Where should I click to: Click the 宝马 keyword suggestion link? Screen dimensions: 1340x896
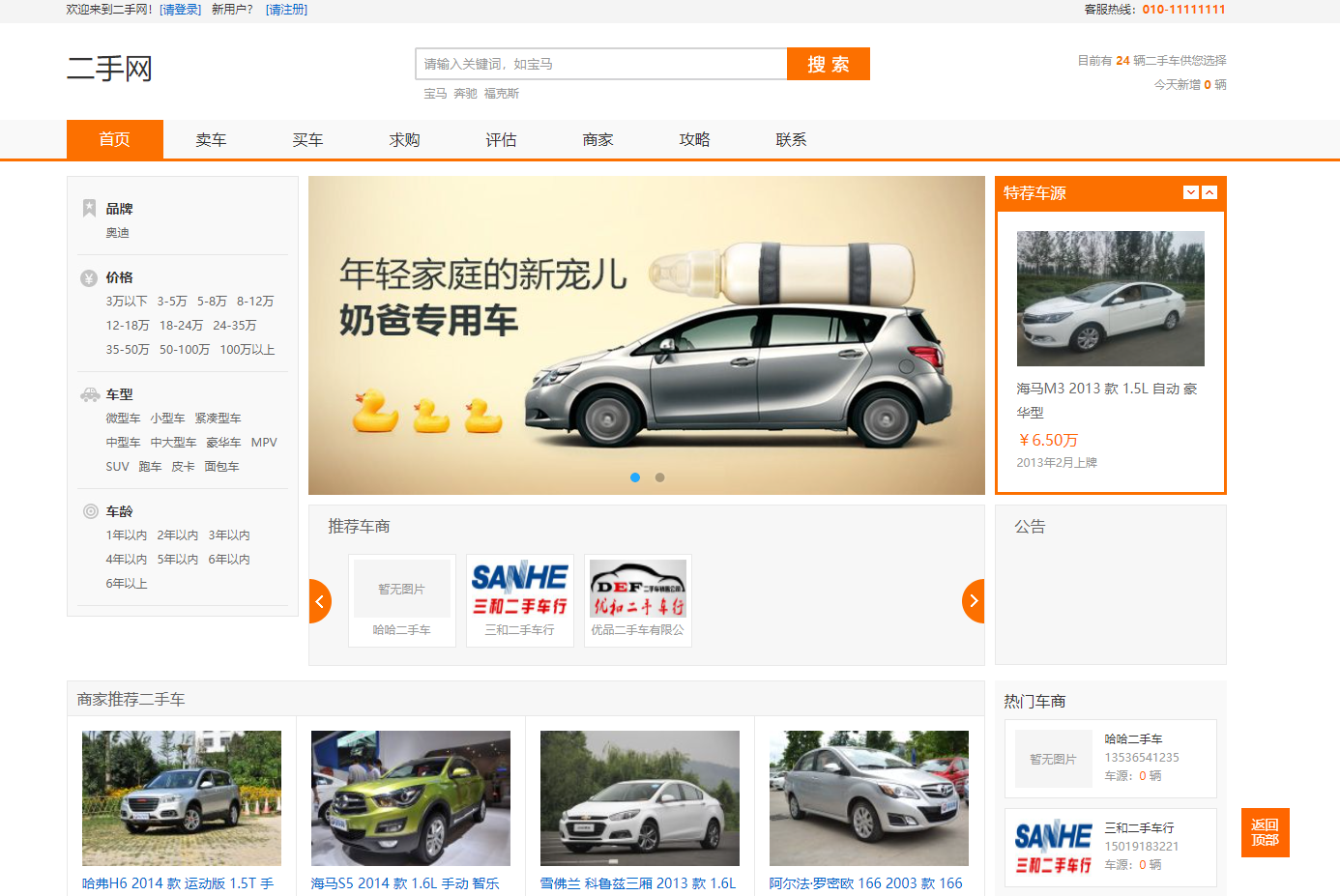(x=431, y=93)
